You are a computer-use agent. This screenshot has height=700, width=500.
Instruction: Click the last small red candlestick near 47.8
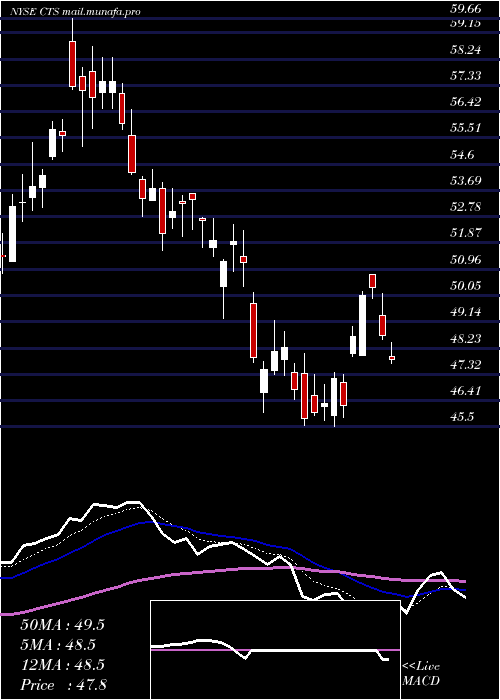[x=392, y=358]
